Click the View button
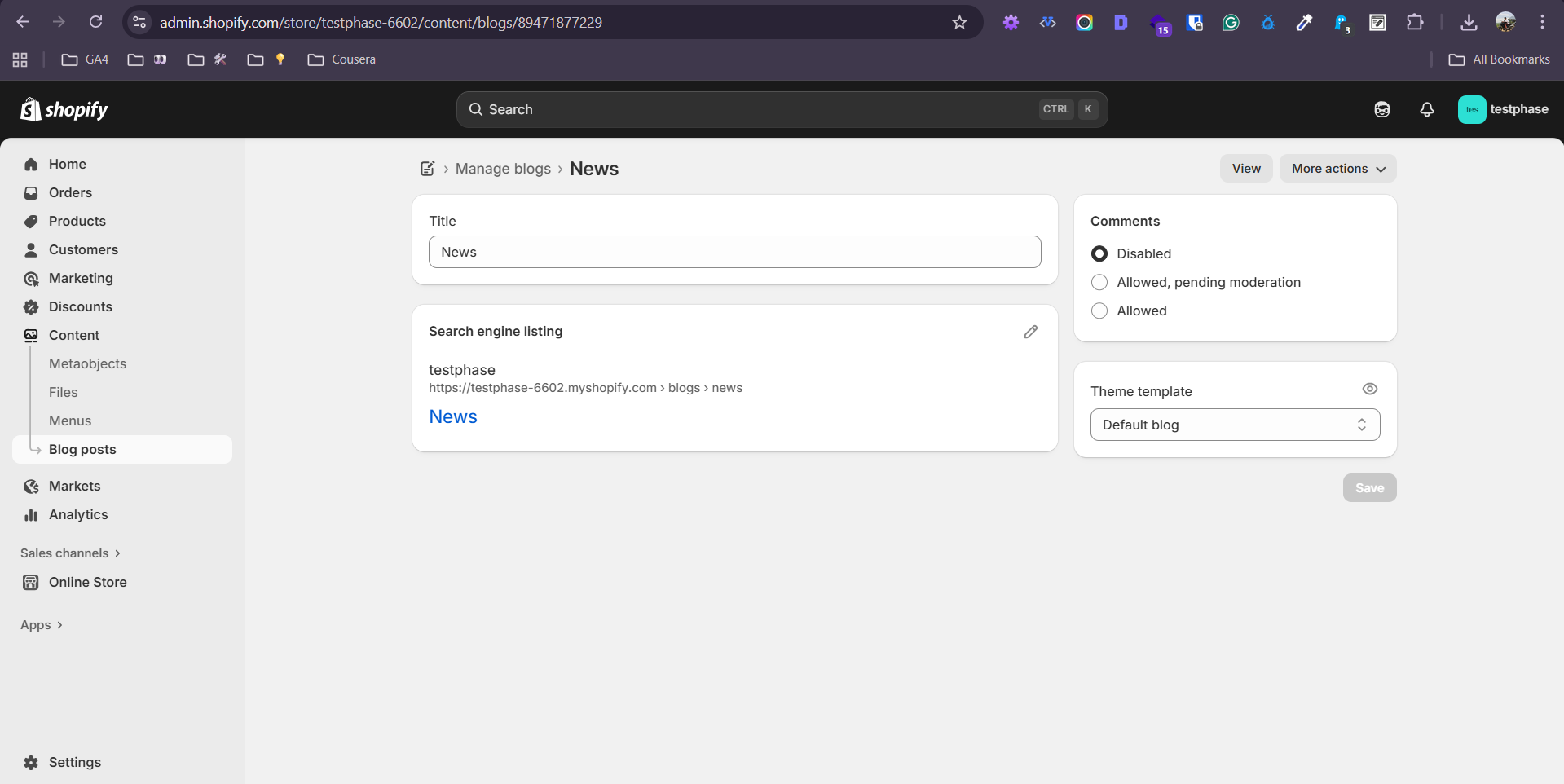Viewport: 1564px width, 784px height. pos(1245,169)
